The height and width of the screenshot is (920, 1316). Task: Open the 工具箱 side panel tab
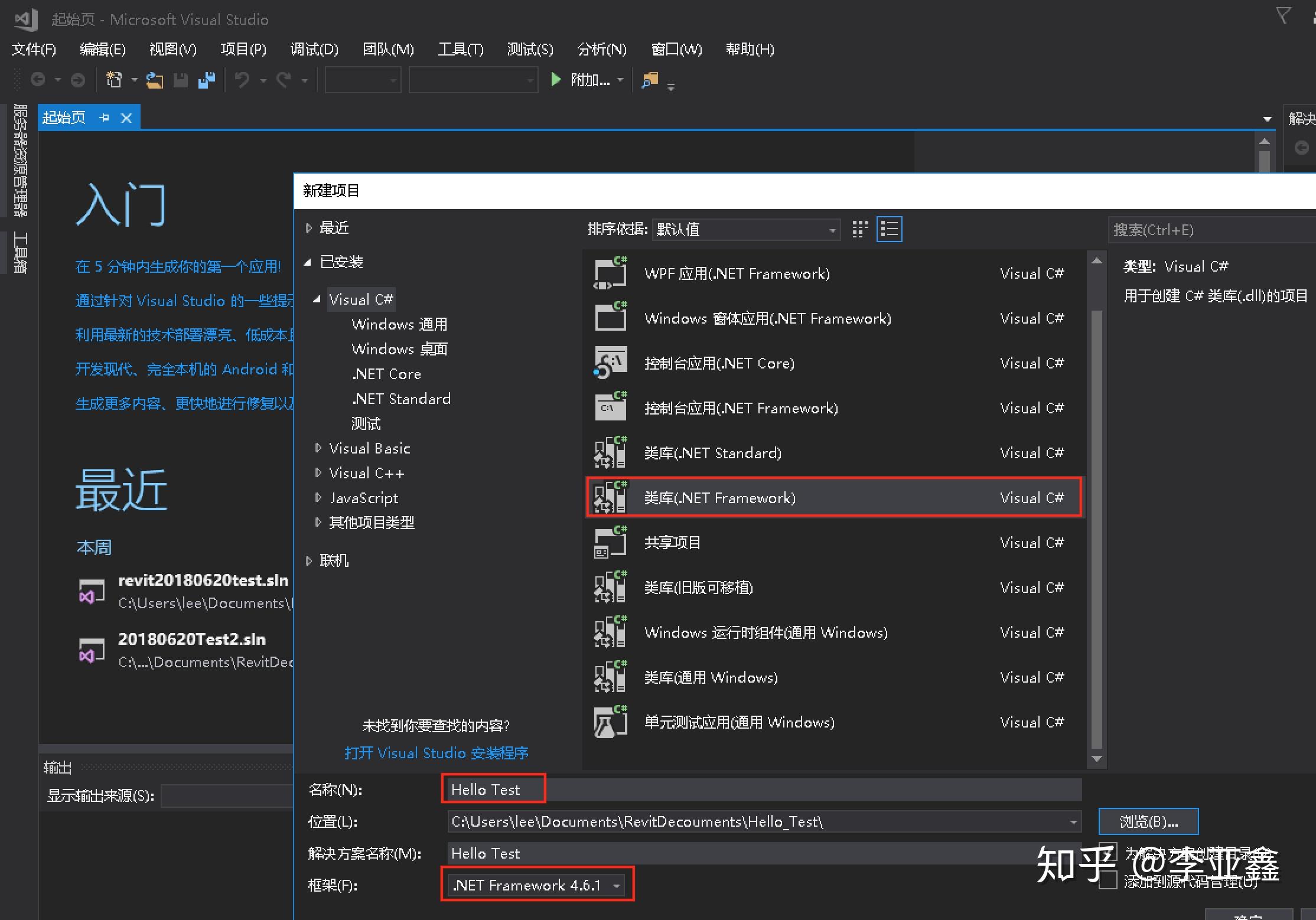tap(19, 253)
